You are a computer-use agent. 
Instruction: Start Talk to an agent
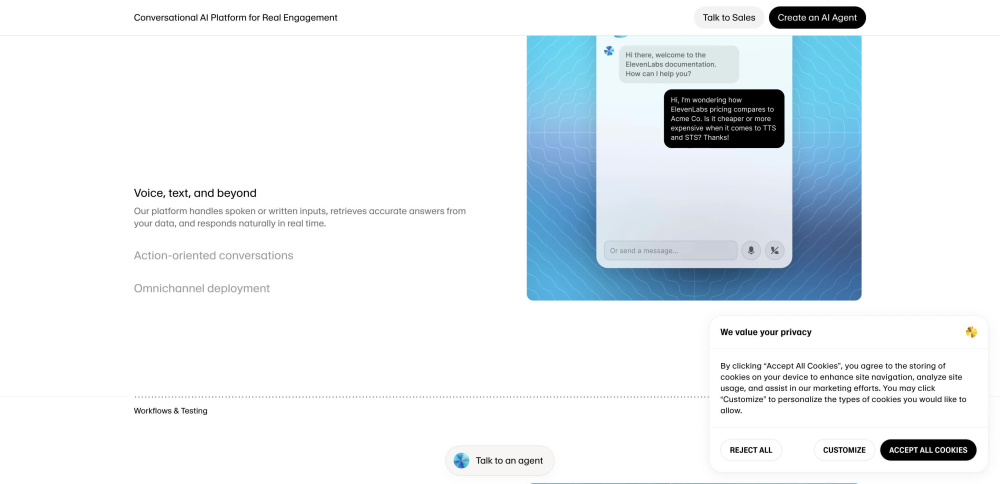[x=499, y=460]
